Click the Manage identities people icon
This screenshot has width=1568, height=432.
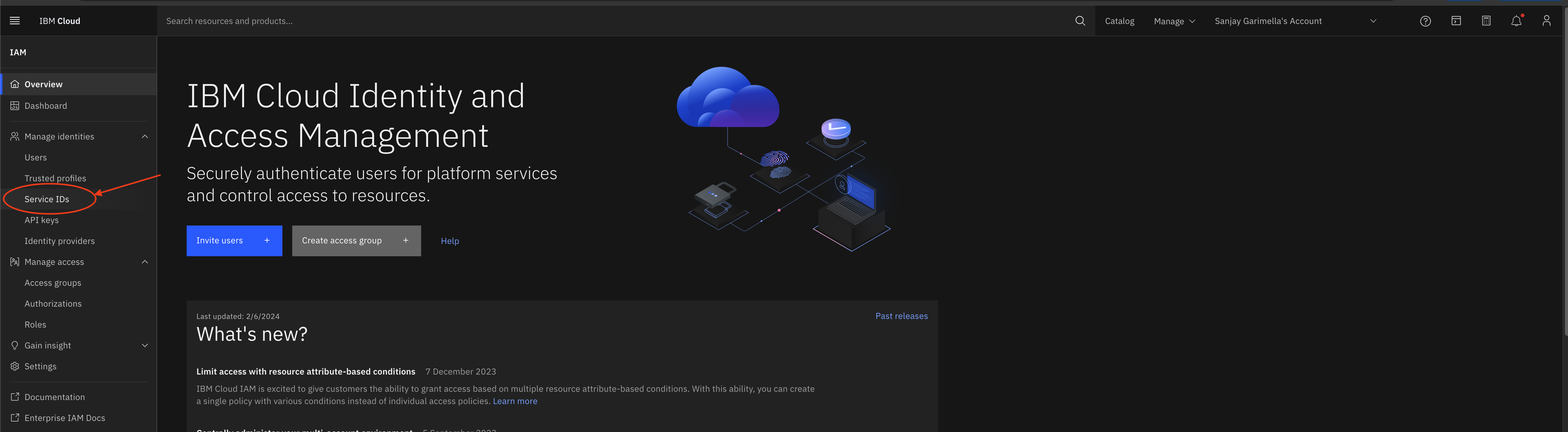[x=15, y=136]
